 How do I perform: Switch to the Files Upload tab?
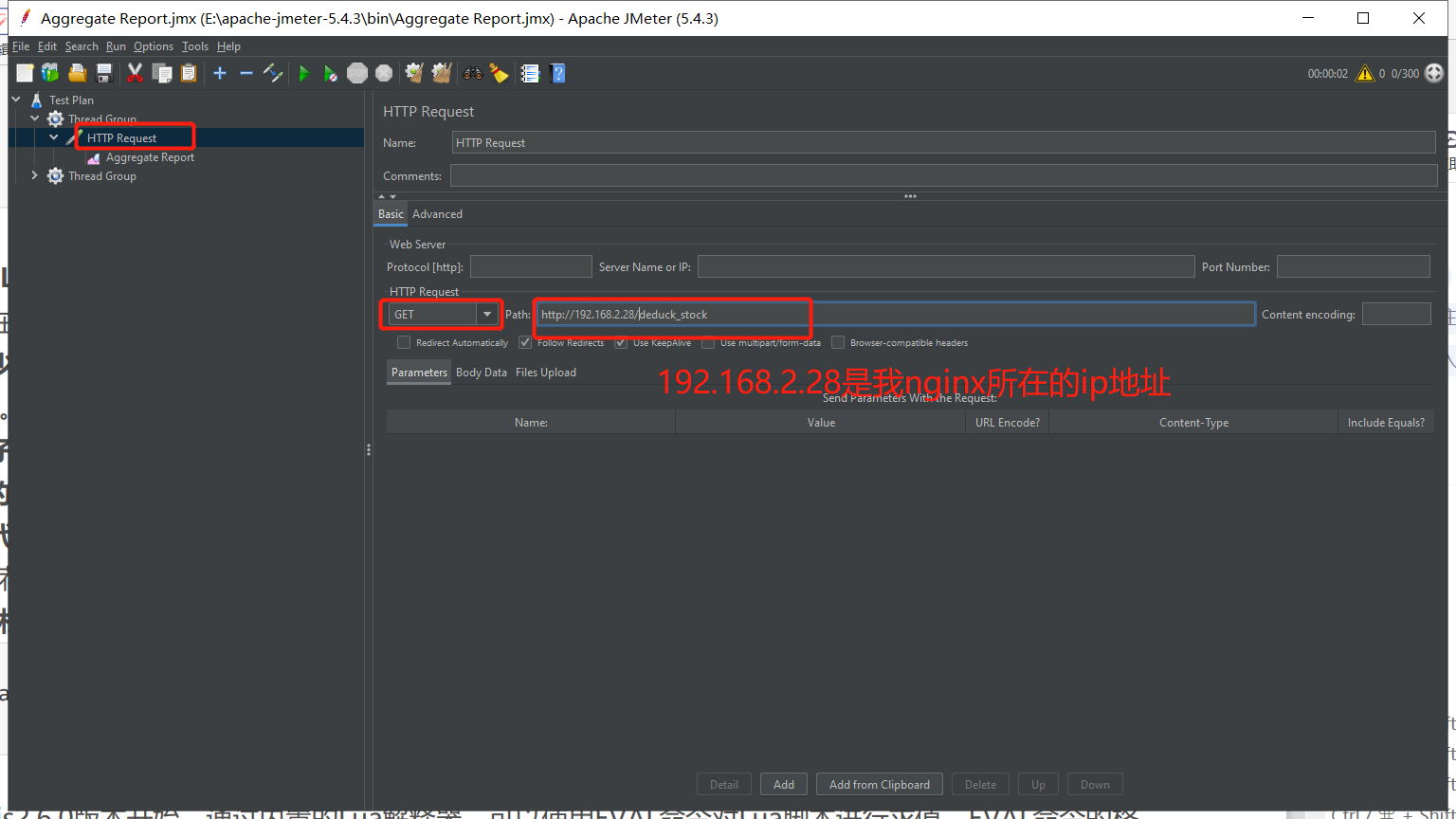pyautogui.click(x=546, y=373)
